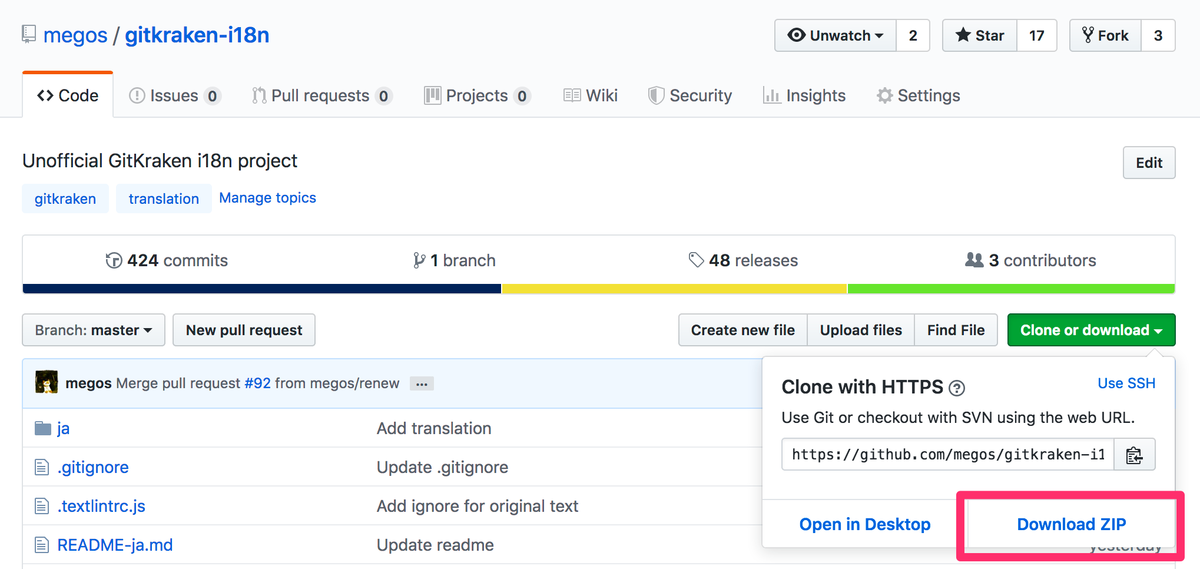Screen dimensions: 1200x569
Task: Open the Security tab
Action: [x=690, y=95]
